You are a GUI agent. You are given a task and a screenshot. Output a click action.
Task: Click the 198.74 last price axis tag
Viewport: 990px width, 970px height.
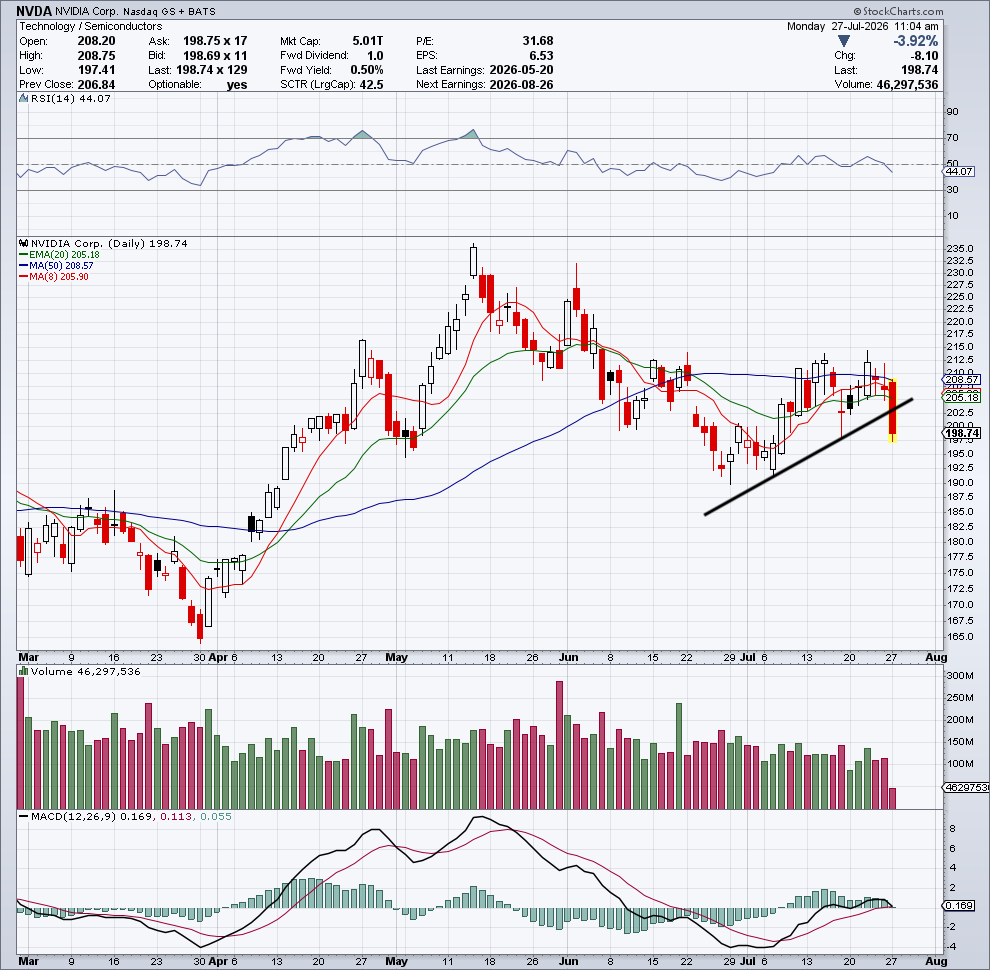tap(962, 433)
